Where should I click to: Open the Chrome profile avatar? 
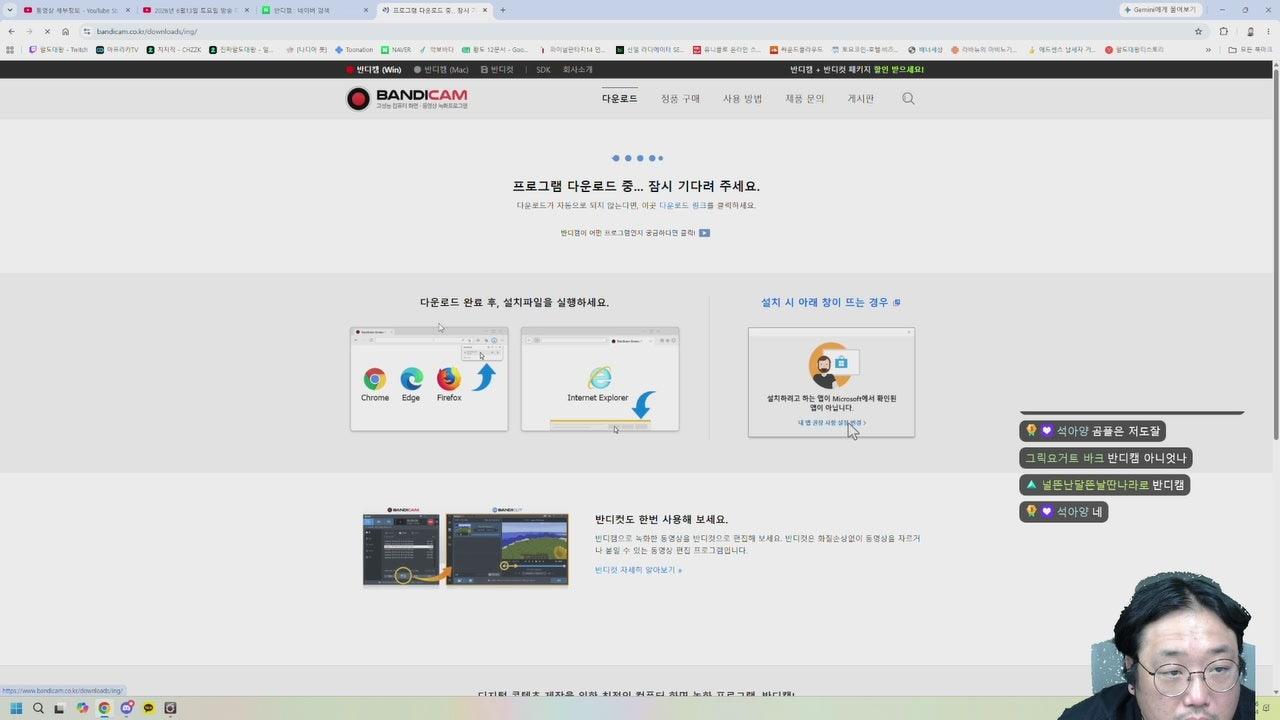coord(1250,31)
